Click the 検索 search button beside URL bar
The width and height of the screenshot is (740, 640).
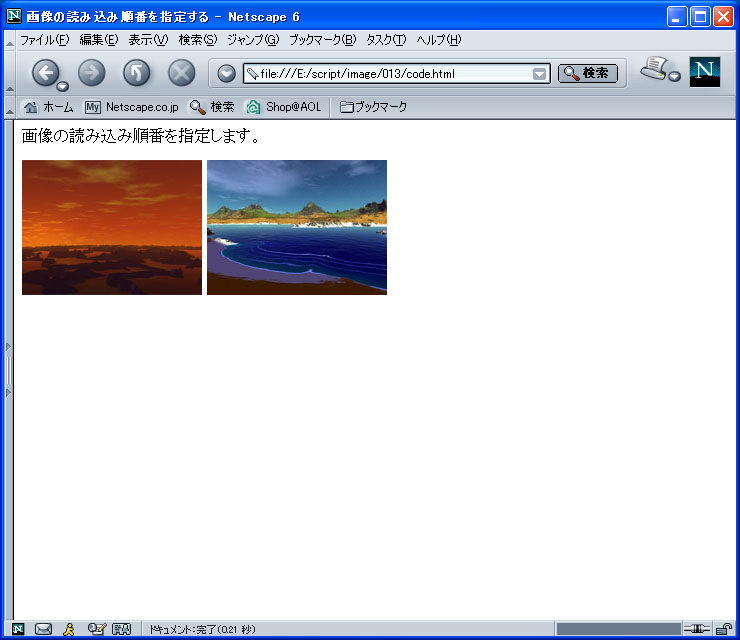point(588,73)
